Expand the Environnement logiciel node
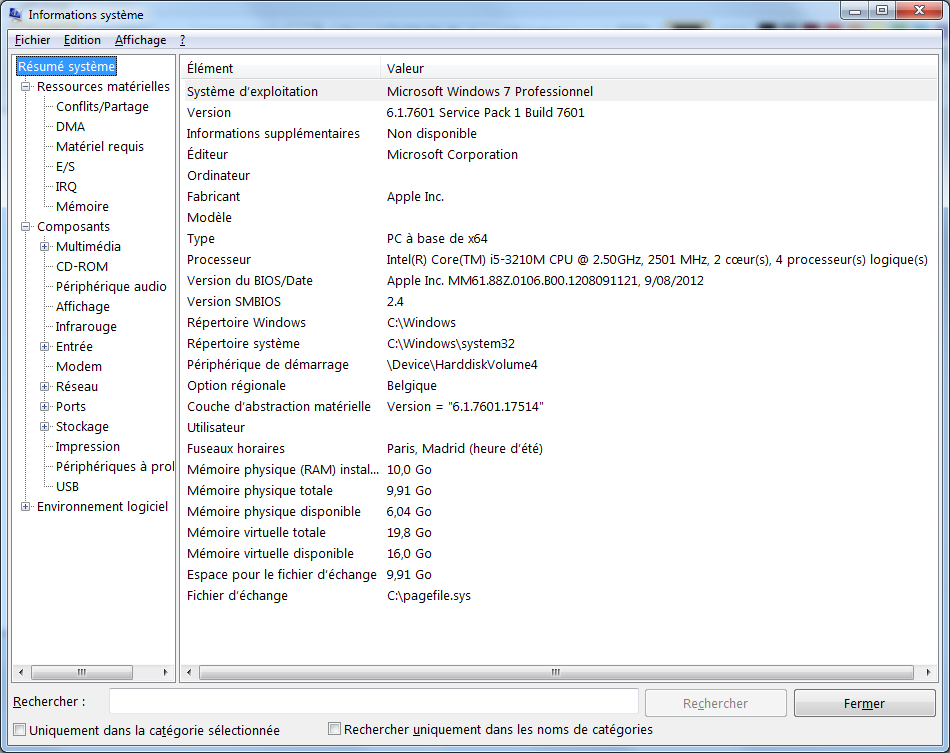This screenshot has width=950, height=753. [x=25, y=506]
